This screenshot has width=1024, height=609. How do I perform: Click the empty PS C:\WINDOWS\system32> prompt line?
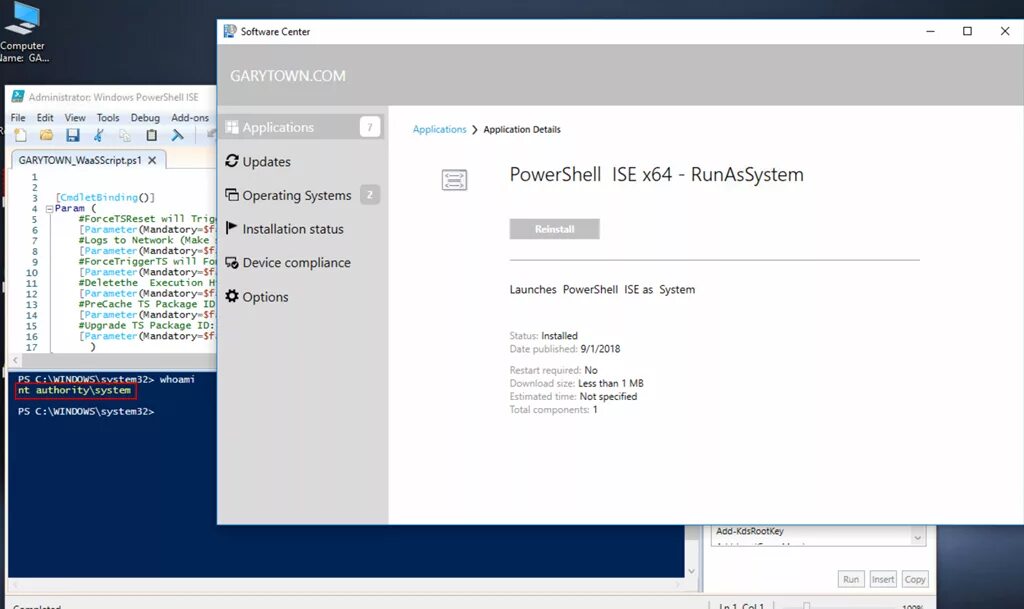(86, 411)
